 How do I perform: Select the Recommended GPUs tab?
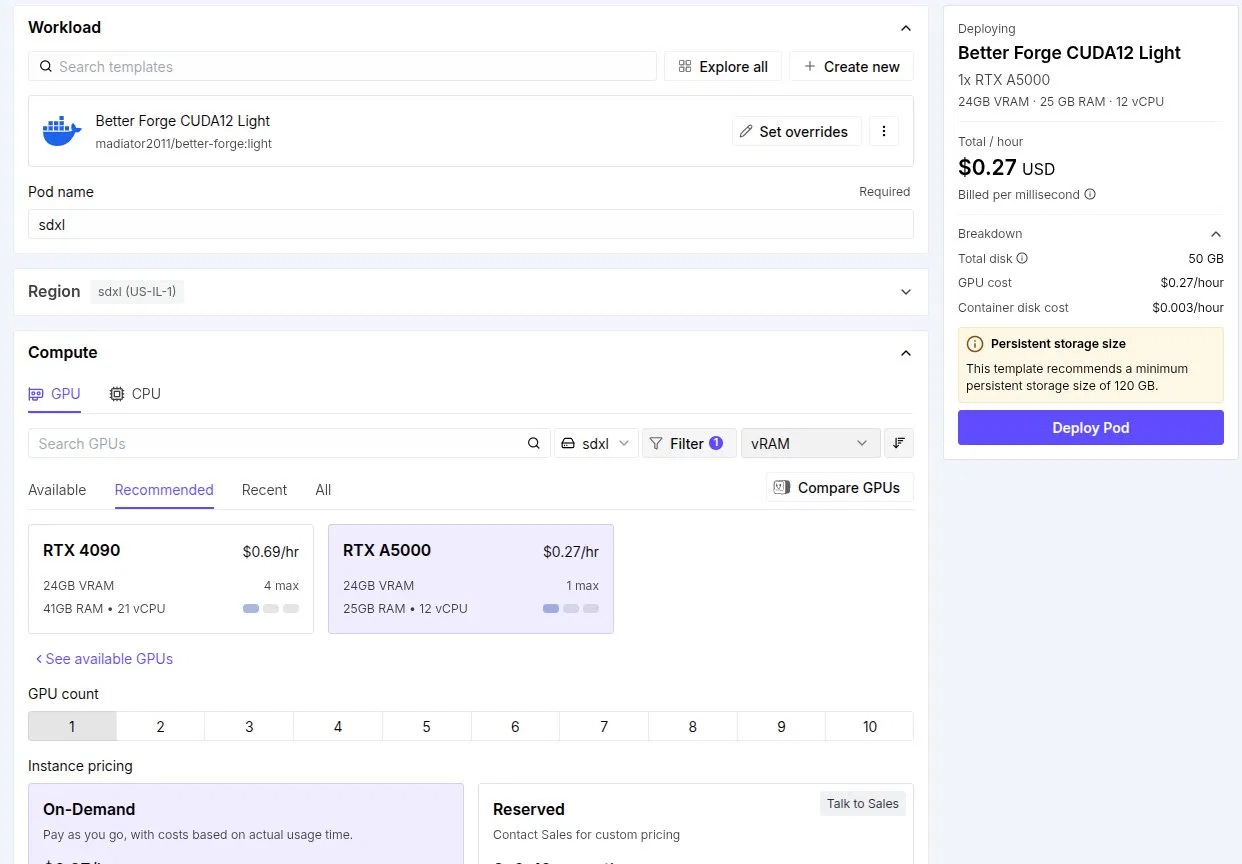click(x=164, y=490)
